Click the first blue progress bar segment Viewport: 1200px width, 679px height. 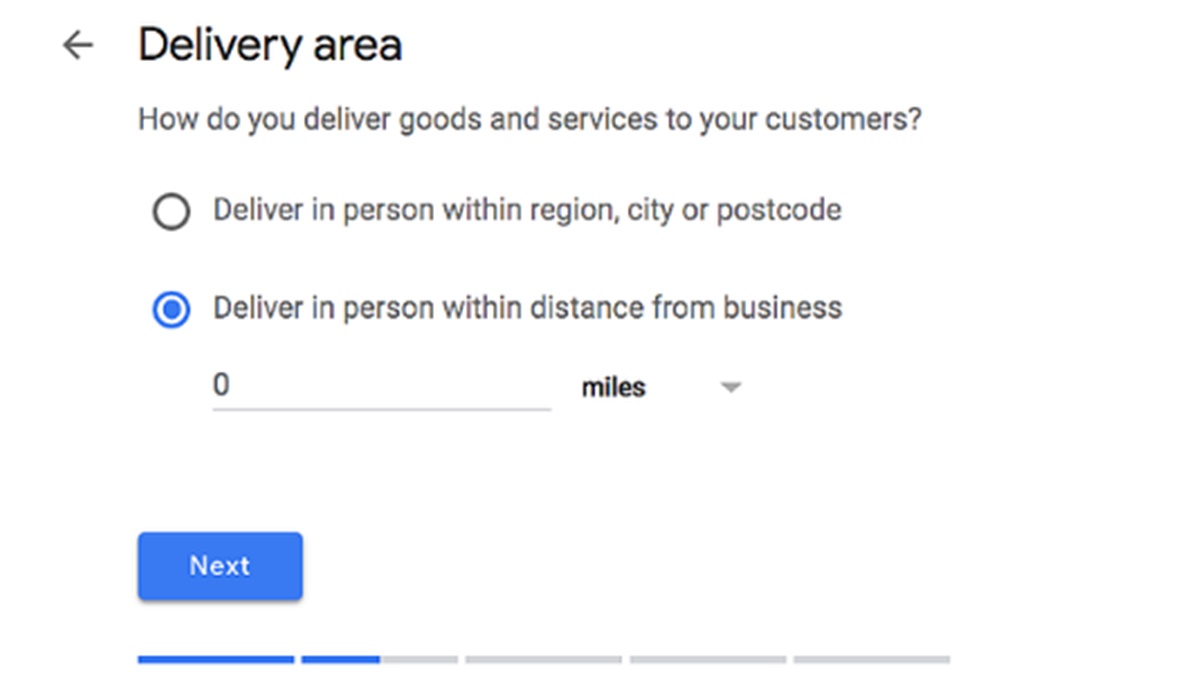tap(216, 660)
